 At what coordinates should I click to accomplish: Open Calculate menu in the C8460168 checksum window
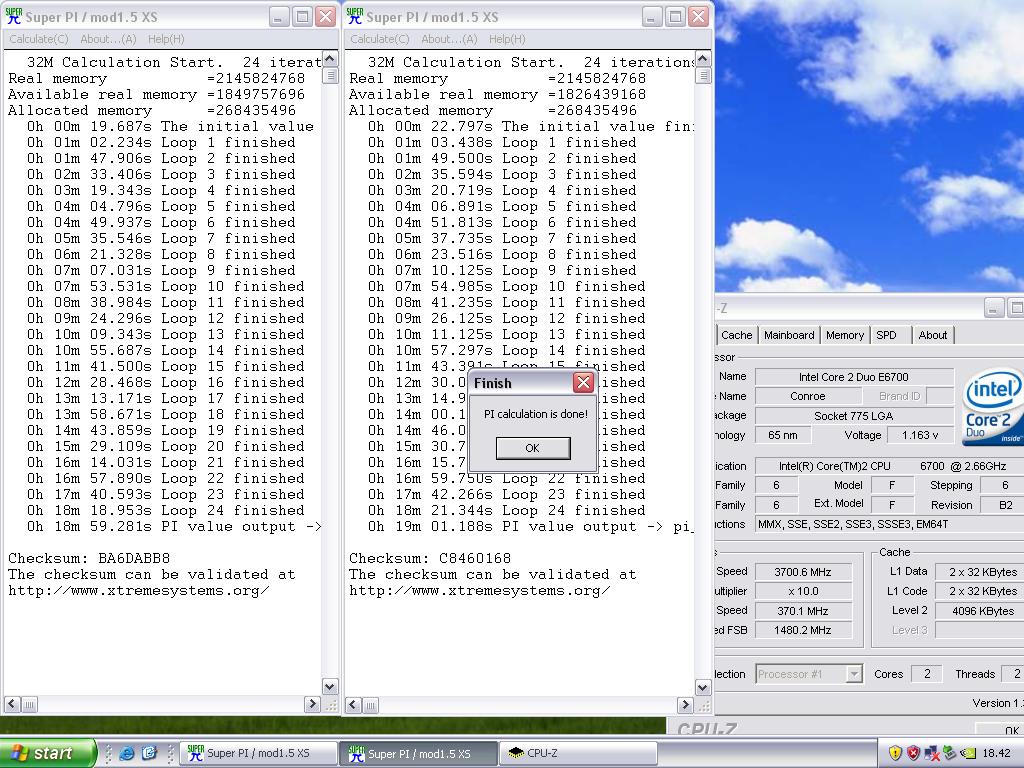pyautogui.click(x=379, y=39)
